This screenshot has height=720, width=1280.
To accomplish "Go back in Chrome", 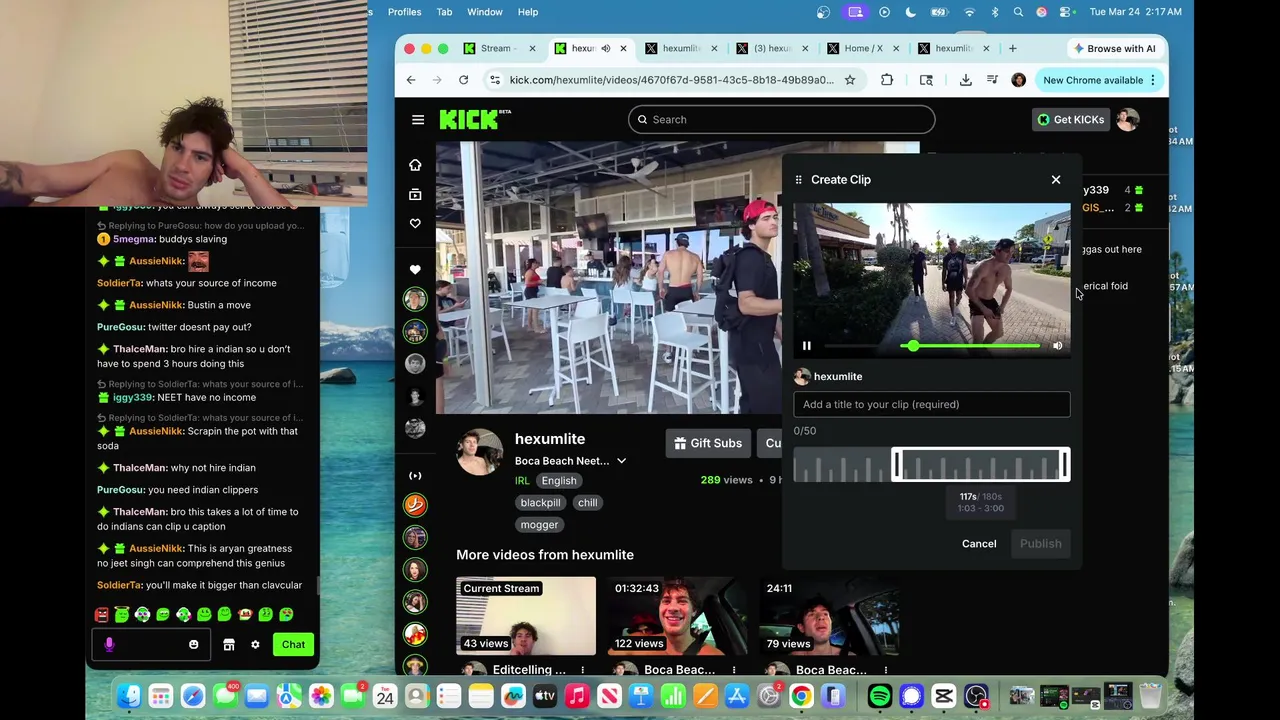I will click(411, 80).
